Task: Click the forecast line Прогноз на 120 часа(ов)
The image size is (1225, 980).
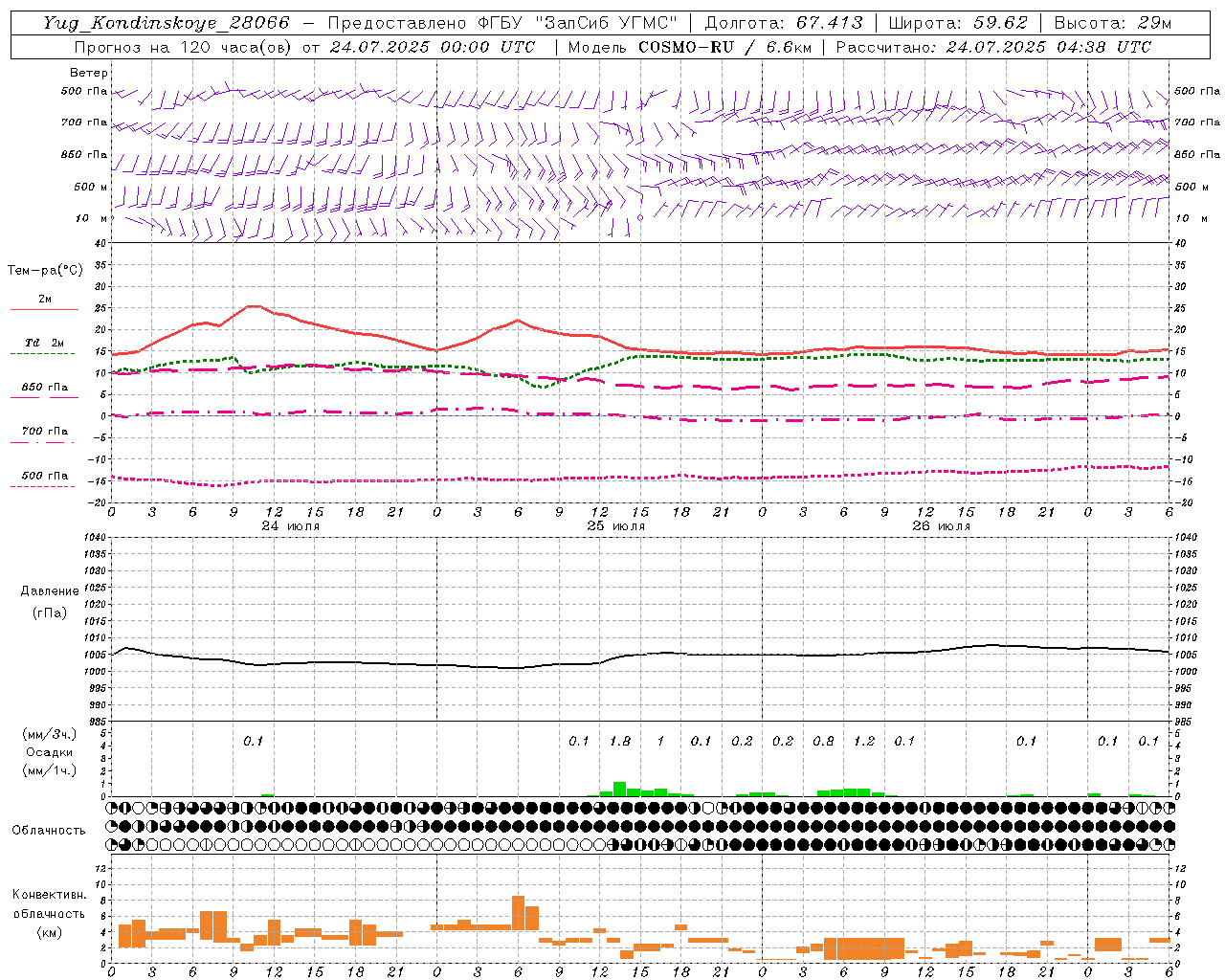Action: [x=185, y=47]
